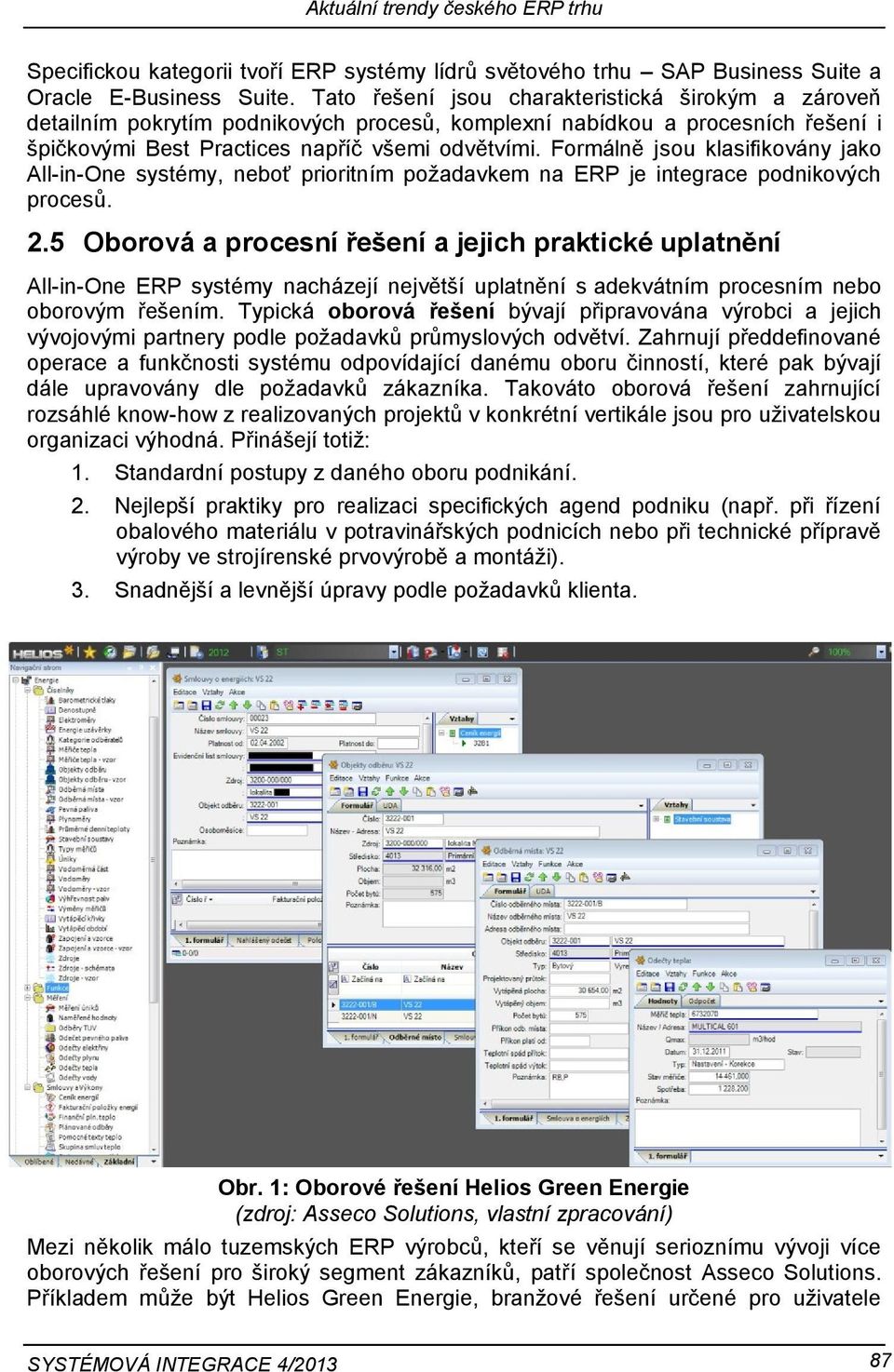Viewport: 894px width, 1372px height.
Task: Open Editace menu in Smlouvy o energiích window
Action: tap(185, 693)
